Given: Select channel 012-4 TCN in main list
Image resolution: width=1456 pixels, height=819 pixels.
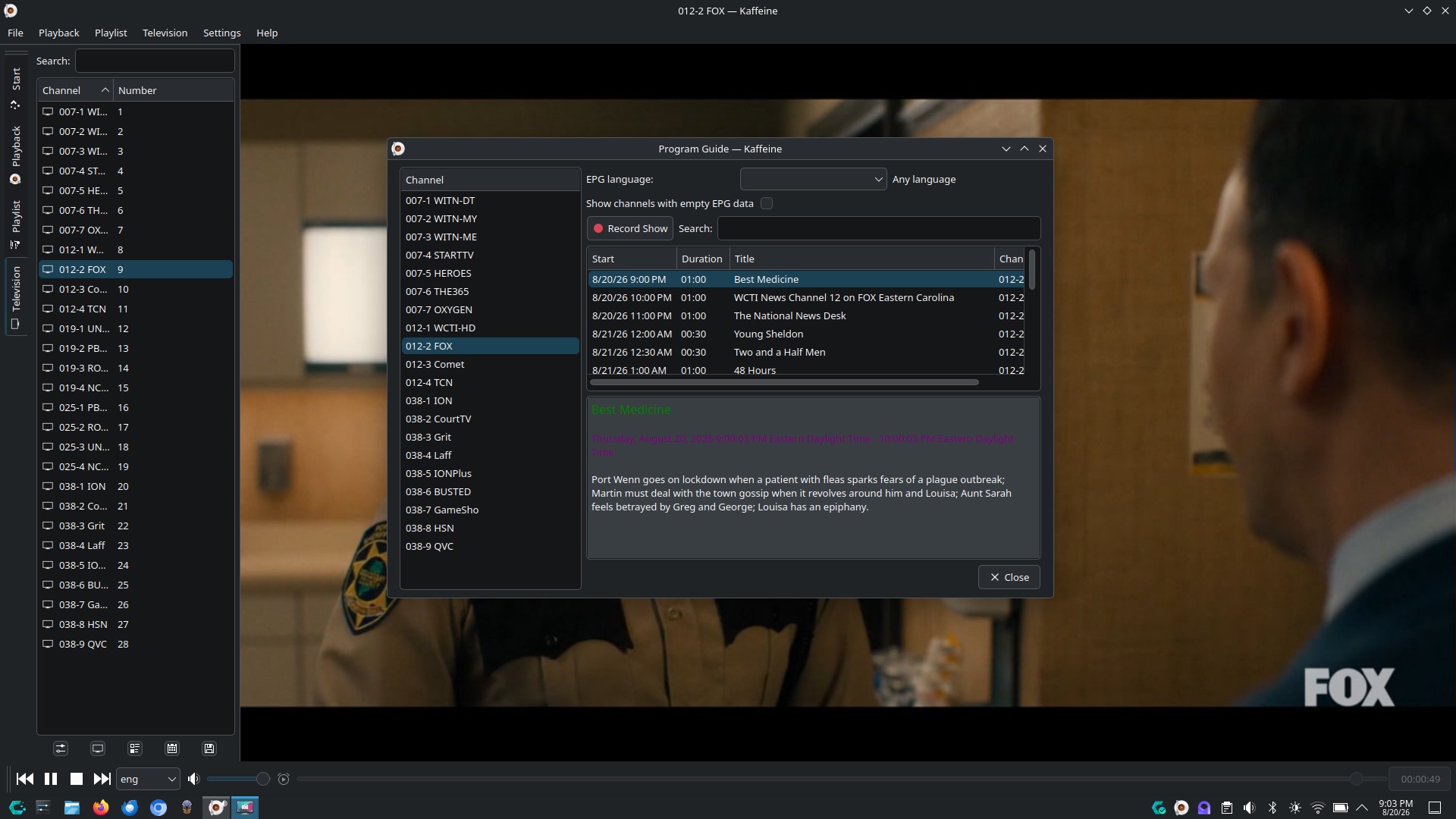Looking at the screenshot, I should pyautogui.click(x=136, y=309).
